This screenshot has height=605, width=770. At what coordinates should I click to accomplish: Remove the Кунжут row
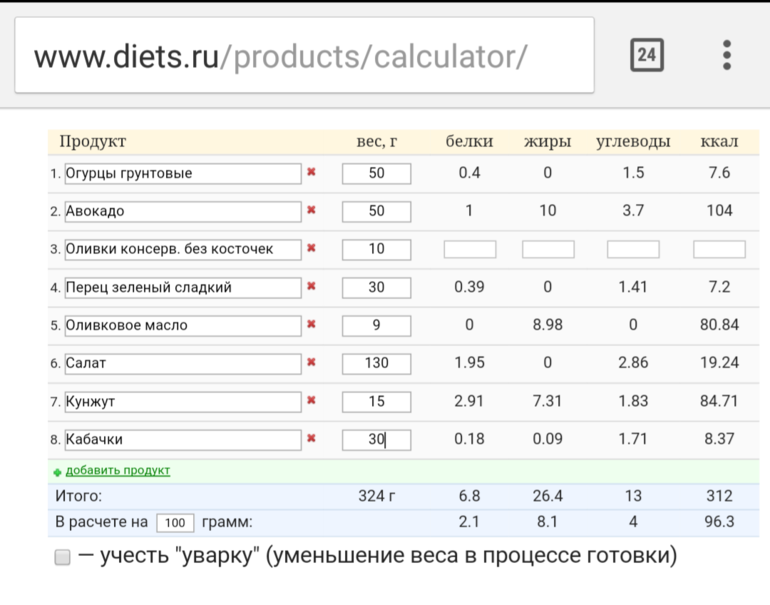pyautogui.click(x=311, y=401)
